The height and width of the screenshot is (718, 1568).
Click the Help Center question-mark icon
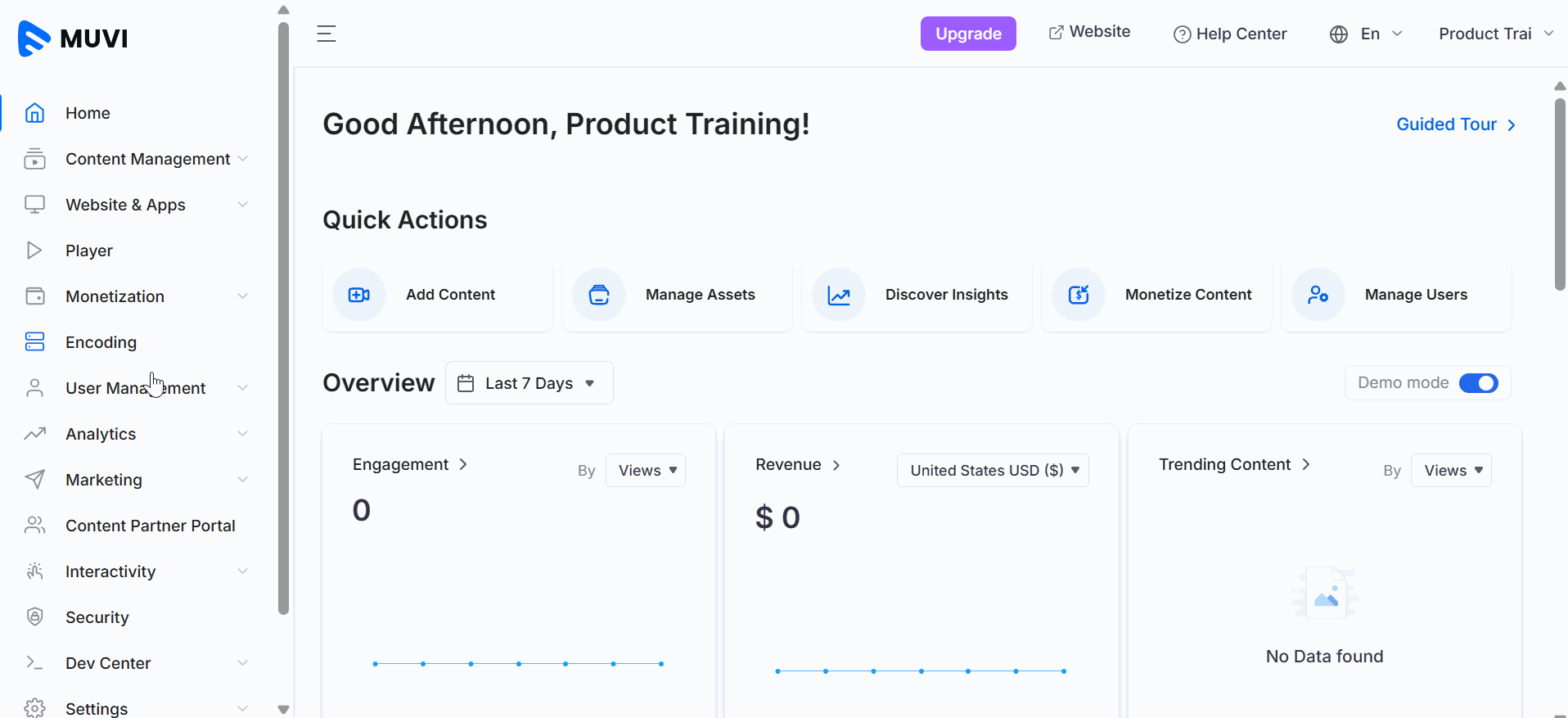coord(1182,34)
